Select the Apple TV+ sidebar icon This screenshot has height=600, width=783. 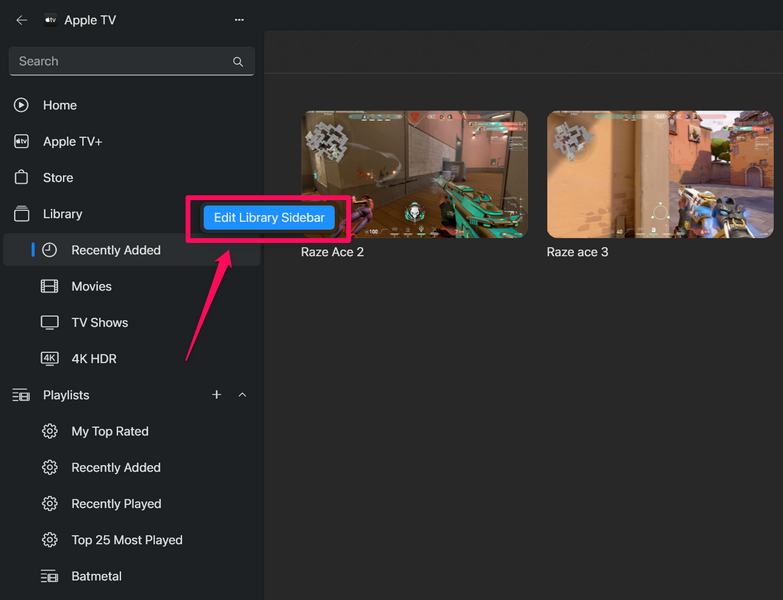(21, 142)
